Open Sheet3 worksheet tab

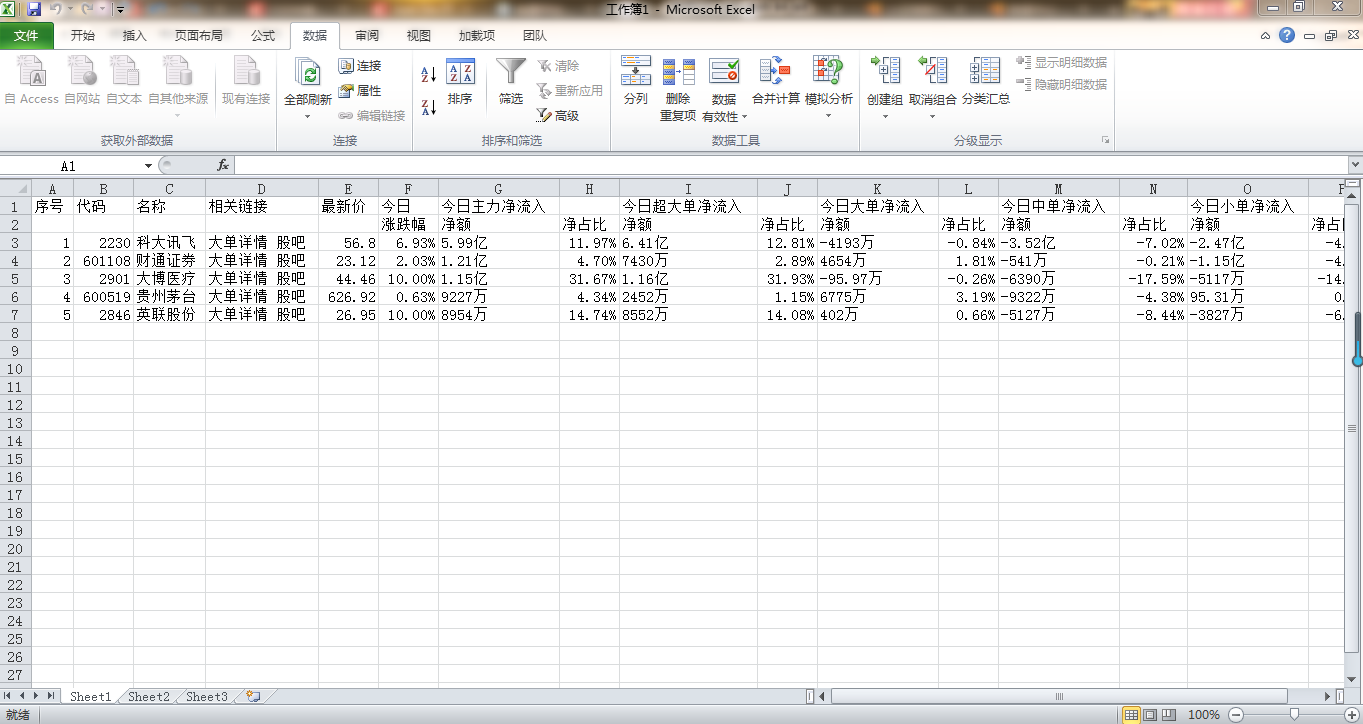[207, 696]
